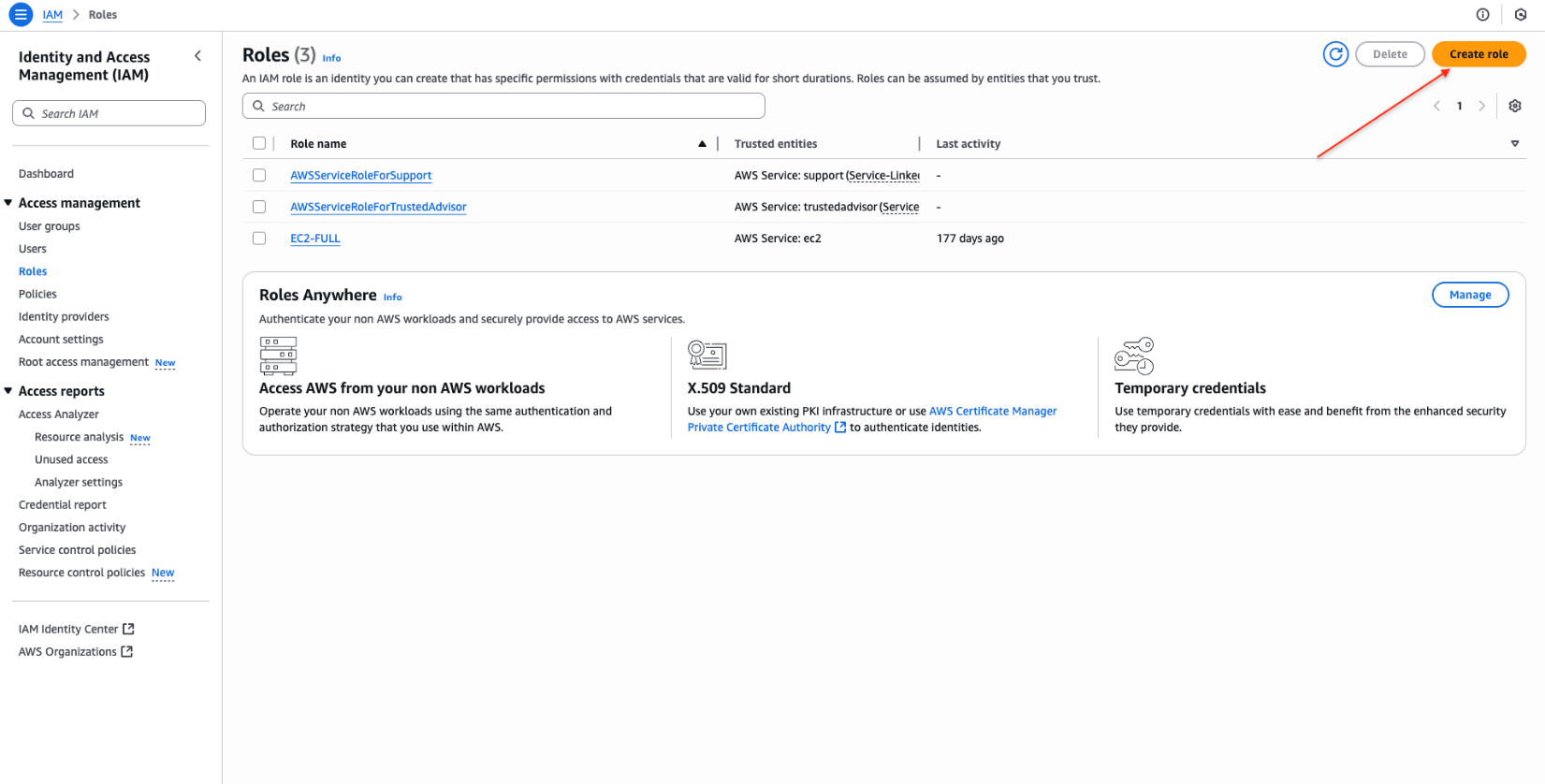This screenshot has width=1545, height=784.
Task: Collapse the IAM side navigation panel
Action: pyautogui.click(x=197, y=56)
